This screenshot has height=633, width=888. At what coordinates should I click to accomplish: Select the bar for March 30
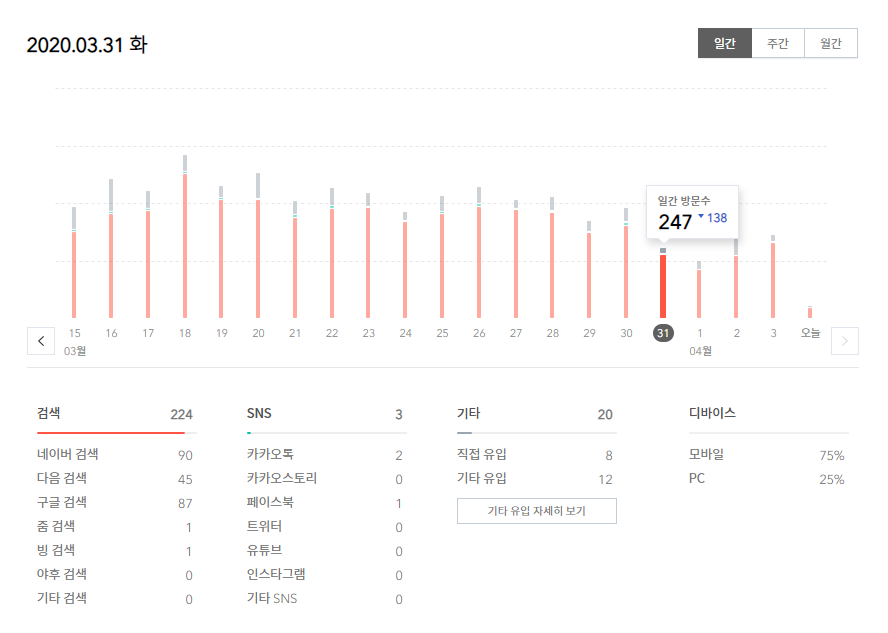click(x=626, y=263)
